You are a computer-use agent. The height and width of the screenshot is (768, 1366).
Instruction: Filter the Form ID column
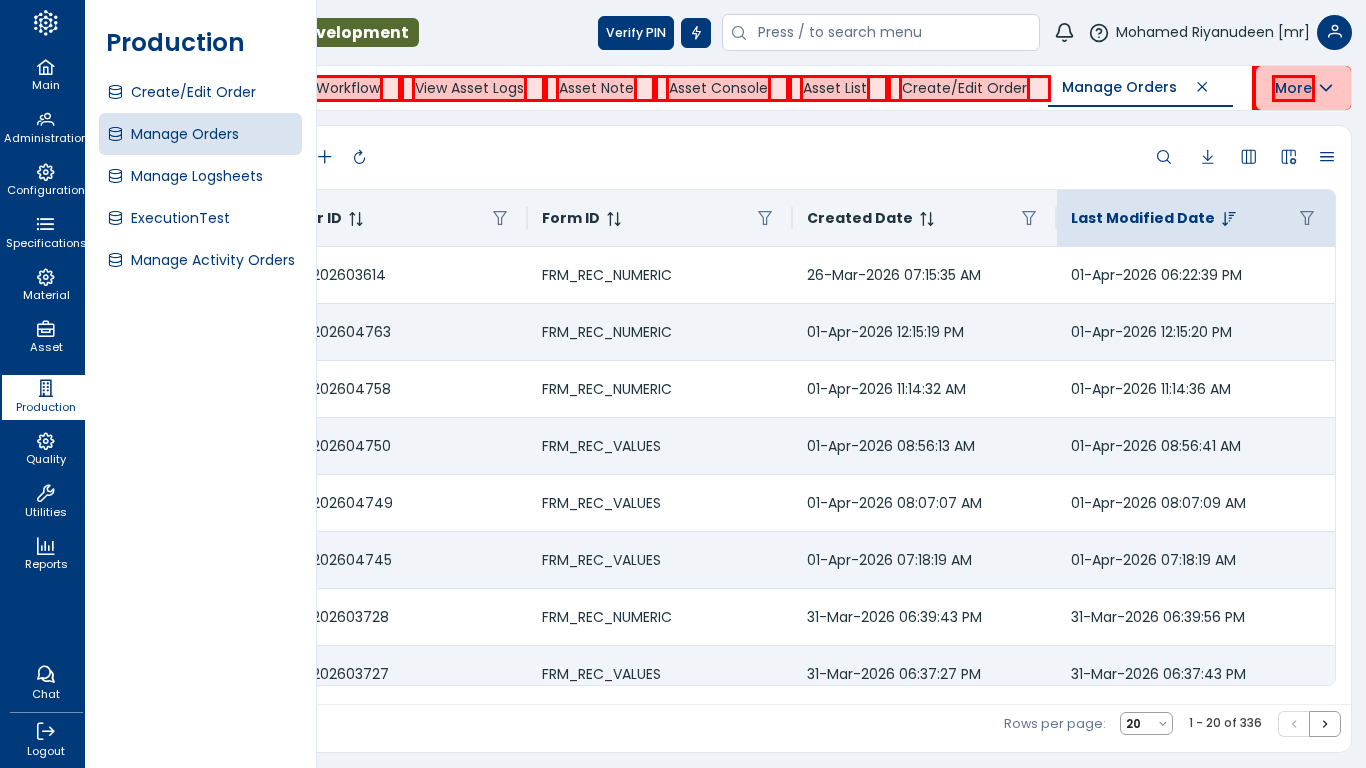765,218
